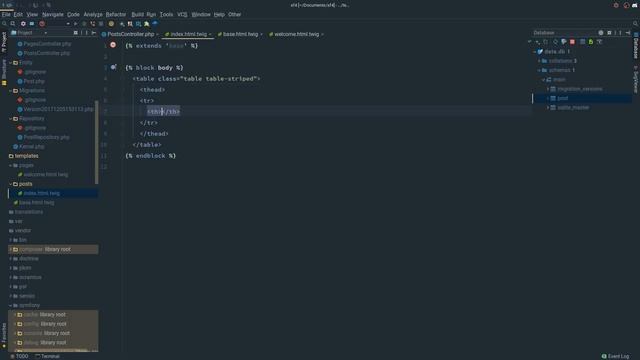
Task: Open the Refactor menu
Action: pos(116,14)
